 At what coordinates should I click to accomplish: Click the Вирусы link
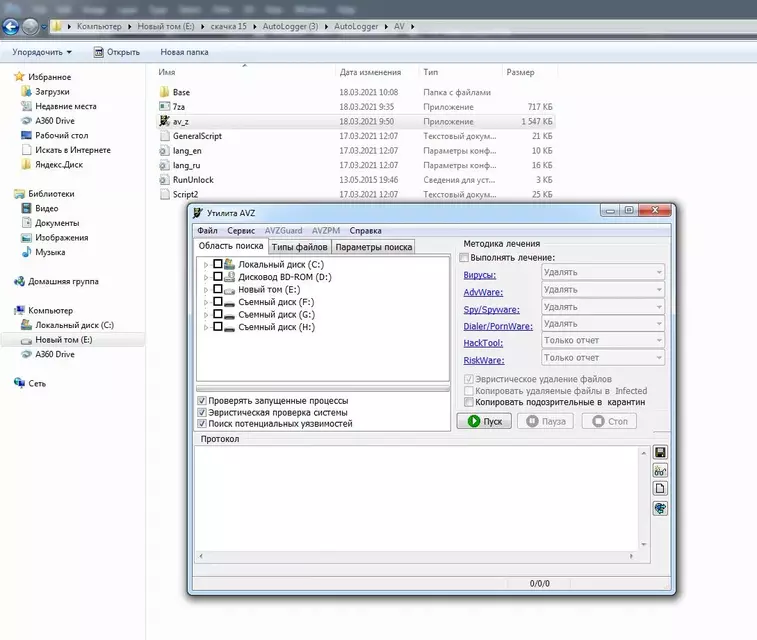point(479,275)
